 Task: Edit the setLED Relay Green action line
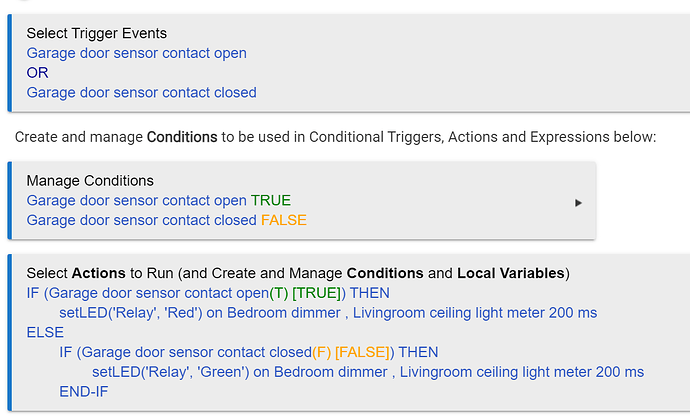point(367,372)
